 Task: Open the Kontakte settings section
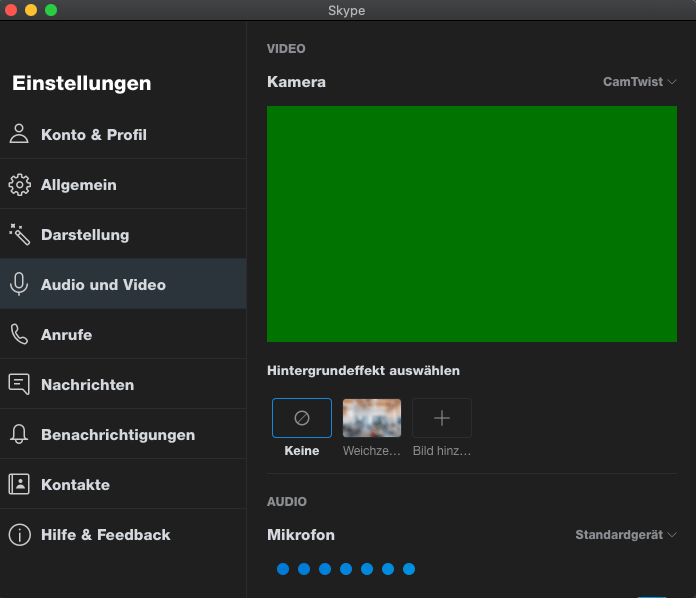click(75, 484)
